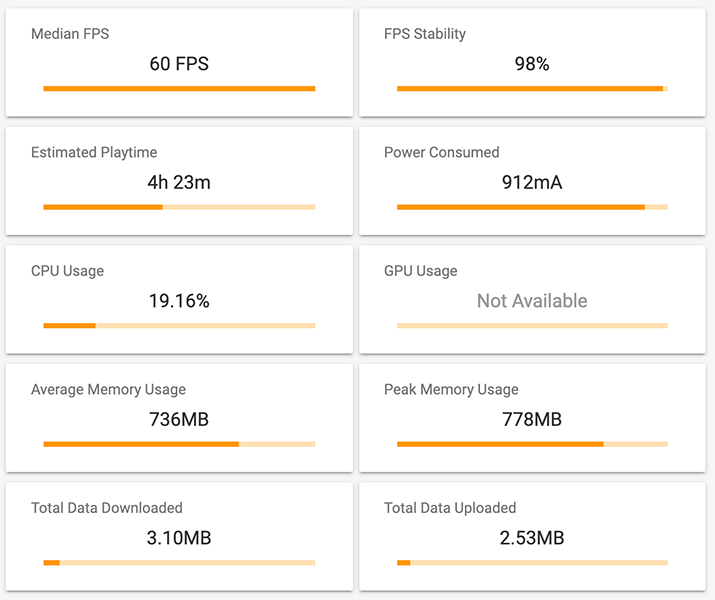Click the Average Memory Usage bar

pyautogui.click(x=179, y=444)
